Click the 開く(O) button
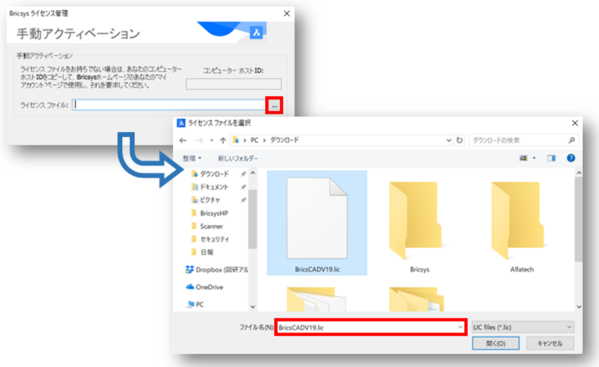The height and width of the screenshot is (367, 599). click(x=496, y=343)
